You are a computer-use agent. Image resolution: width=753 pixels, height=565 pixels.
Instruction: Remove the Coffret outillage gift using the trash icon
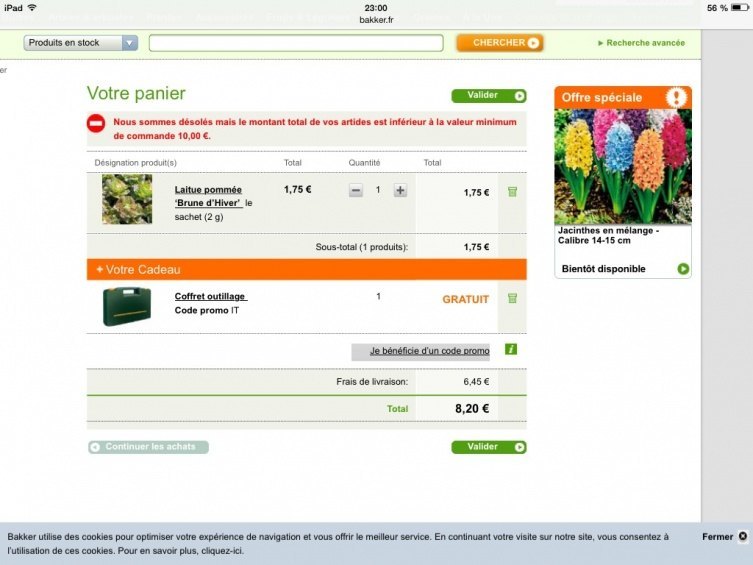[512, 298]
